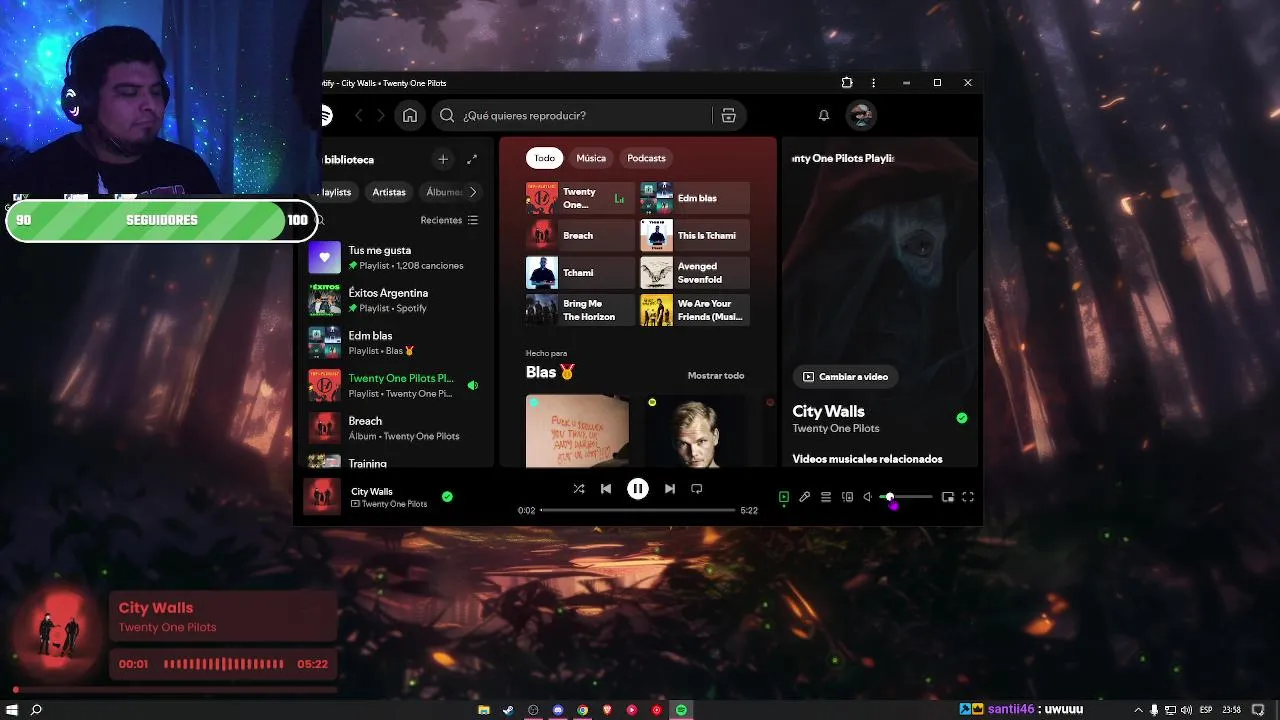Open Bring Me The Horizon shortcut card
Screen dimensions: 1280x720
click(580, 310)
